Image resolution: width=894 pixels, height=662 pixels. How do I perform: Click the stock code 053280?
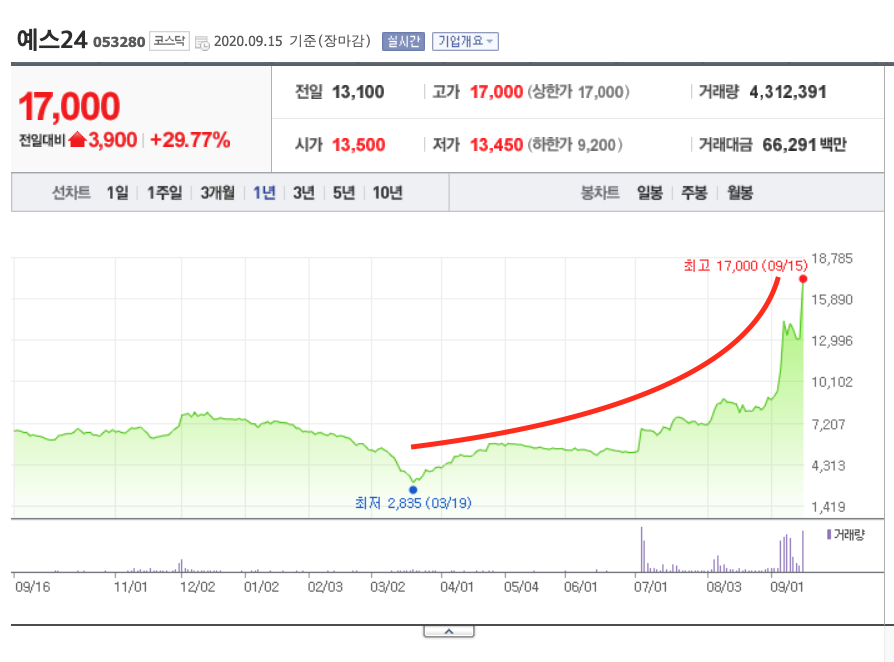119,42
